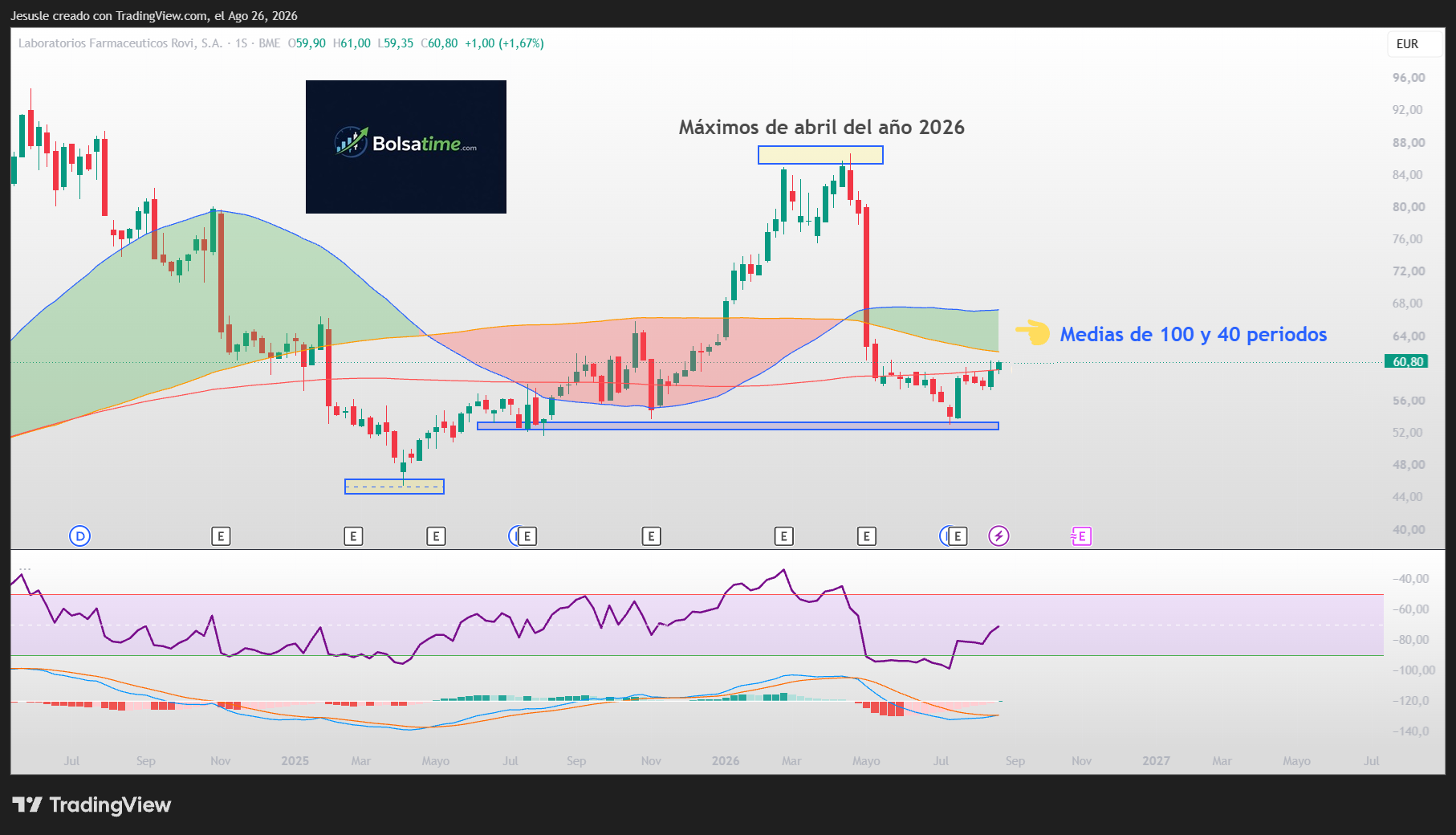Screen dimensions: 1456x835
Task: Click the -80,00 indicator scale label
Action: (x=1412, y=640)
